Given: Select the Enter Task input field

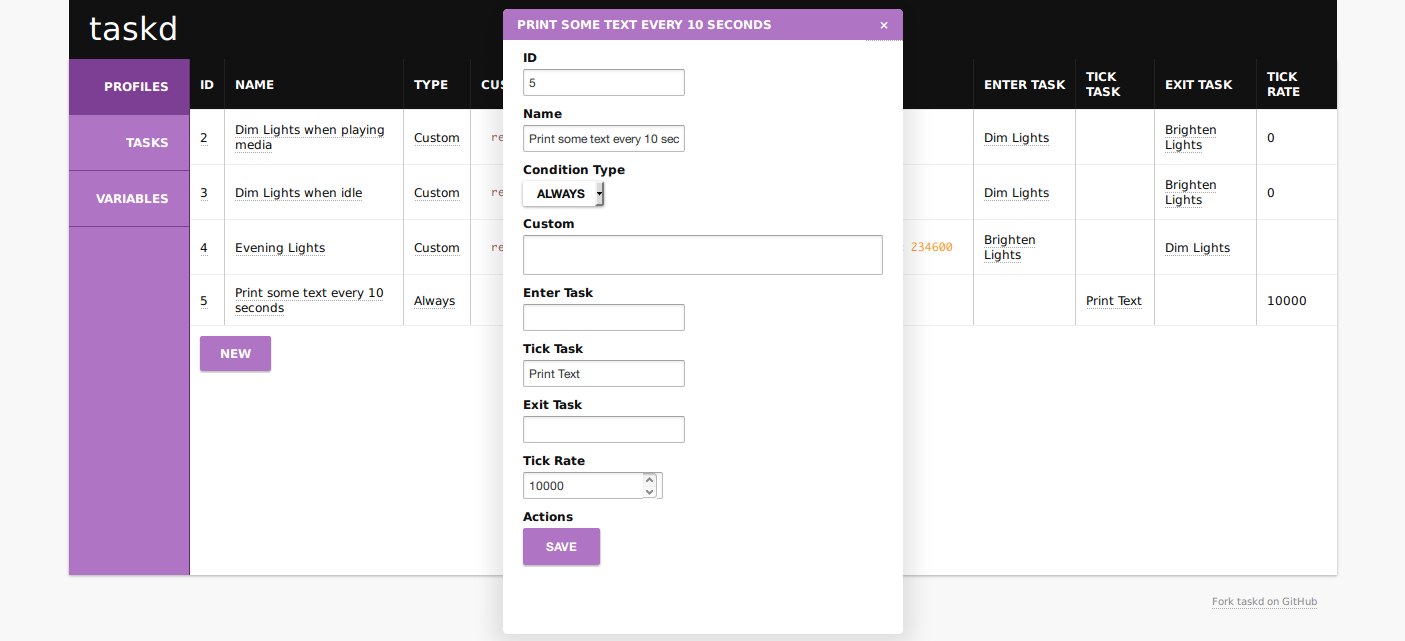Looking at the screenshot, I should (x=603, y=318).
